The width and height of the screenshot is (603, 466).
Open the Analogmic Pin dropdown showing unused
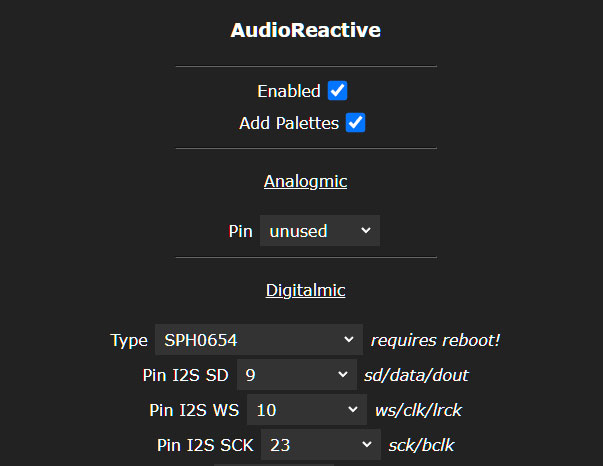pos(319,231)
